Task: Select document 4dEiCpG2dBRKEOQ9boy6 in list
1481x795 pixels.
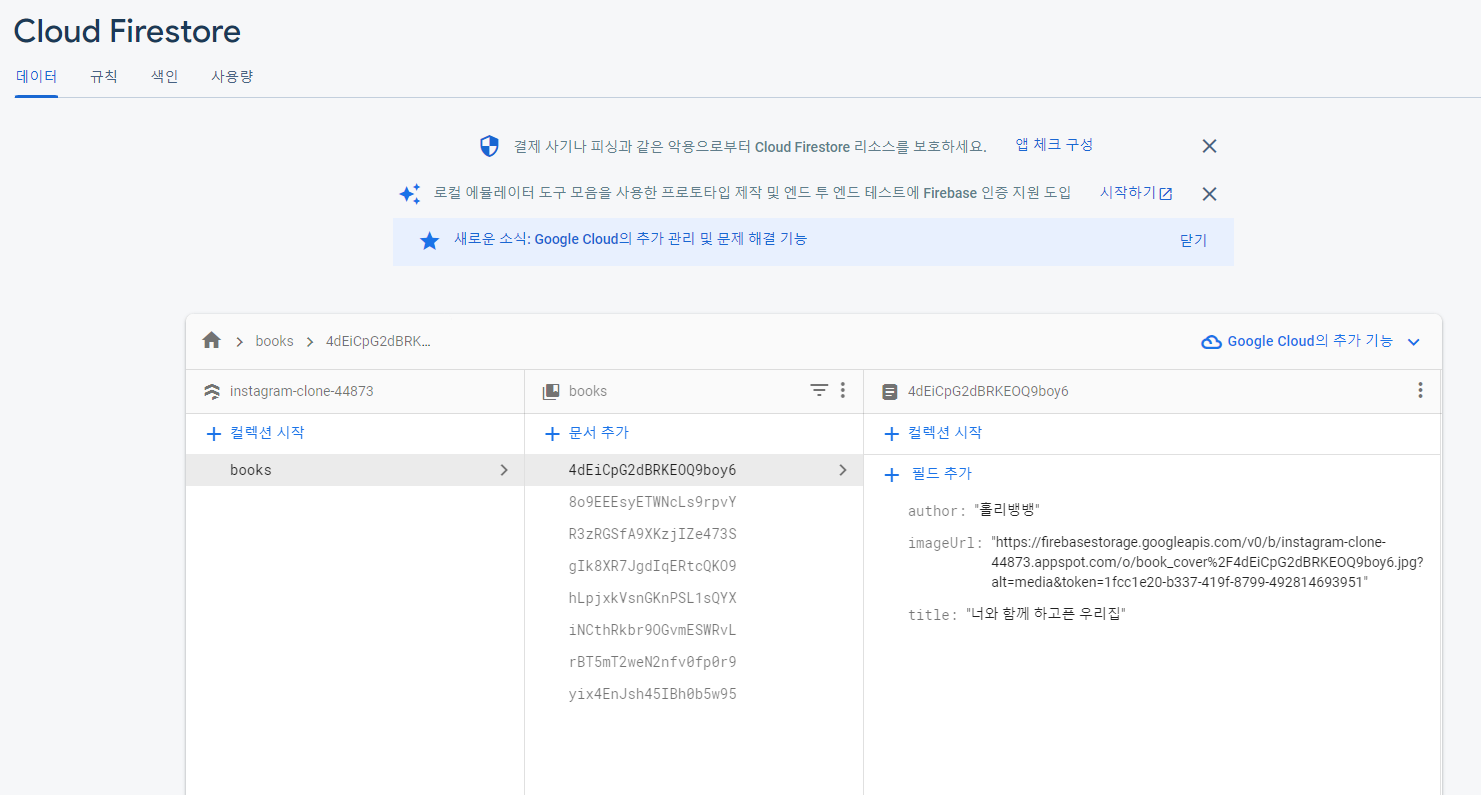Action: coord(694,470)
